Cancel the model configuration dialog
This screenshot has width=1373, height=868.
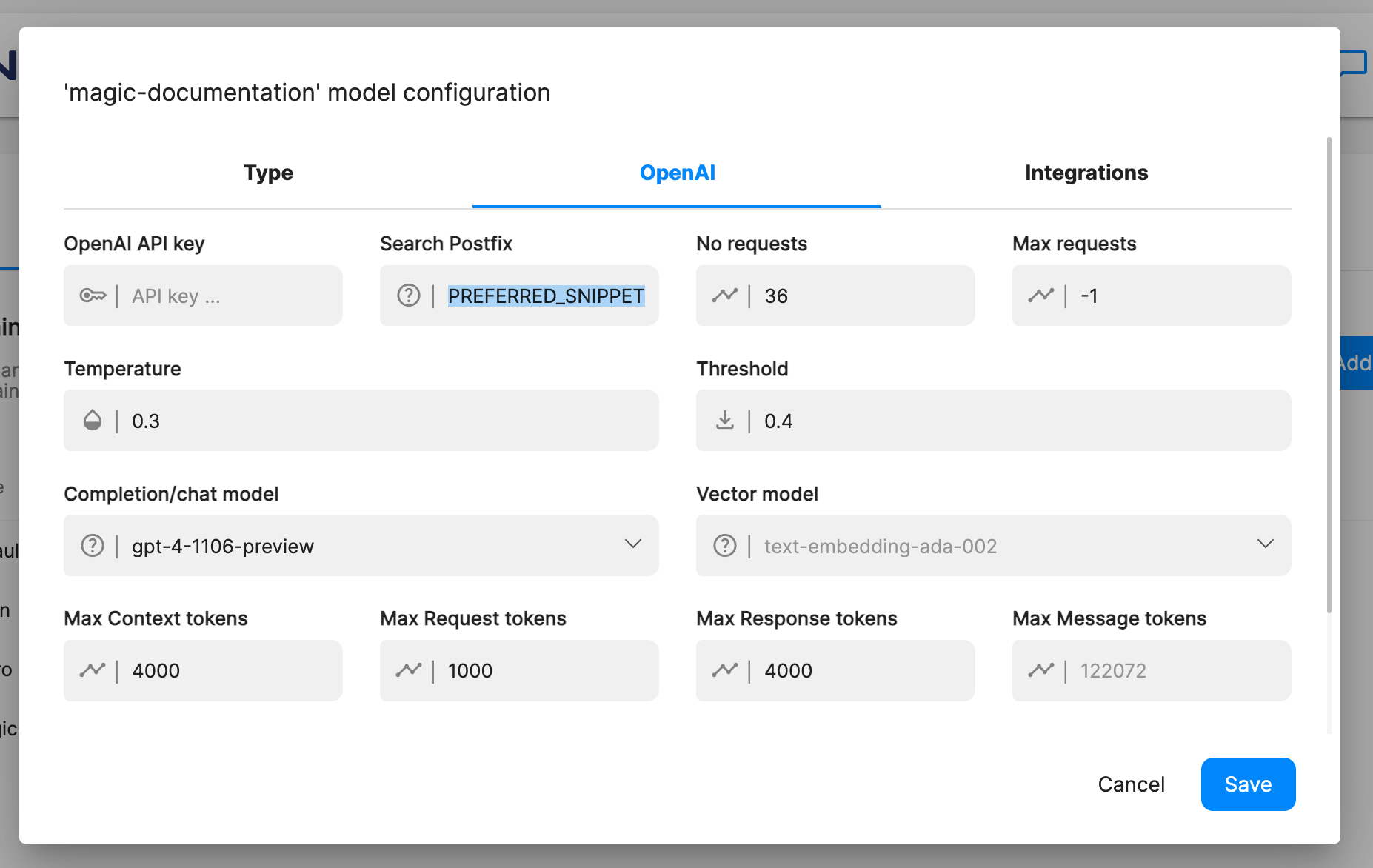[x=1131, y=784]
